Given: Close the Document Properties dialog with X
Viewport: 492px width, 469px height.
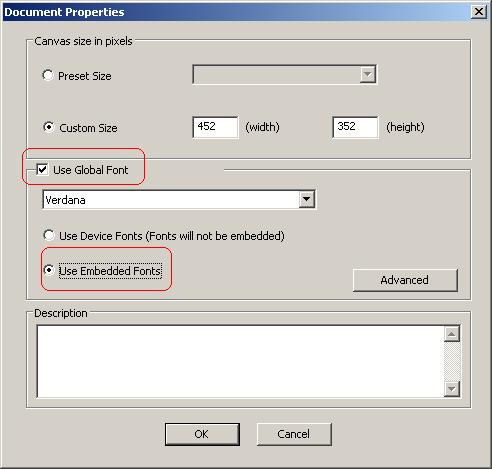Looking at the screenshot, I should coord(479,12).
